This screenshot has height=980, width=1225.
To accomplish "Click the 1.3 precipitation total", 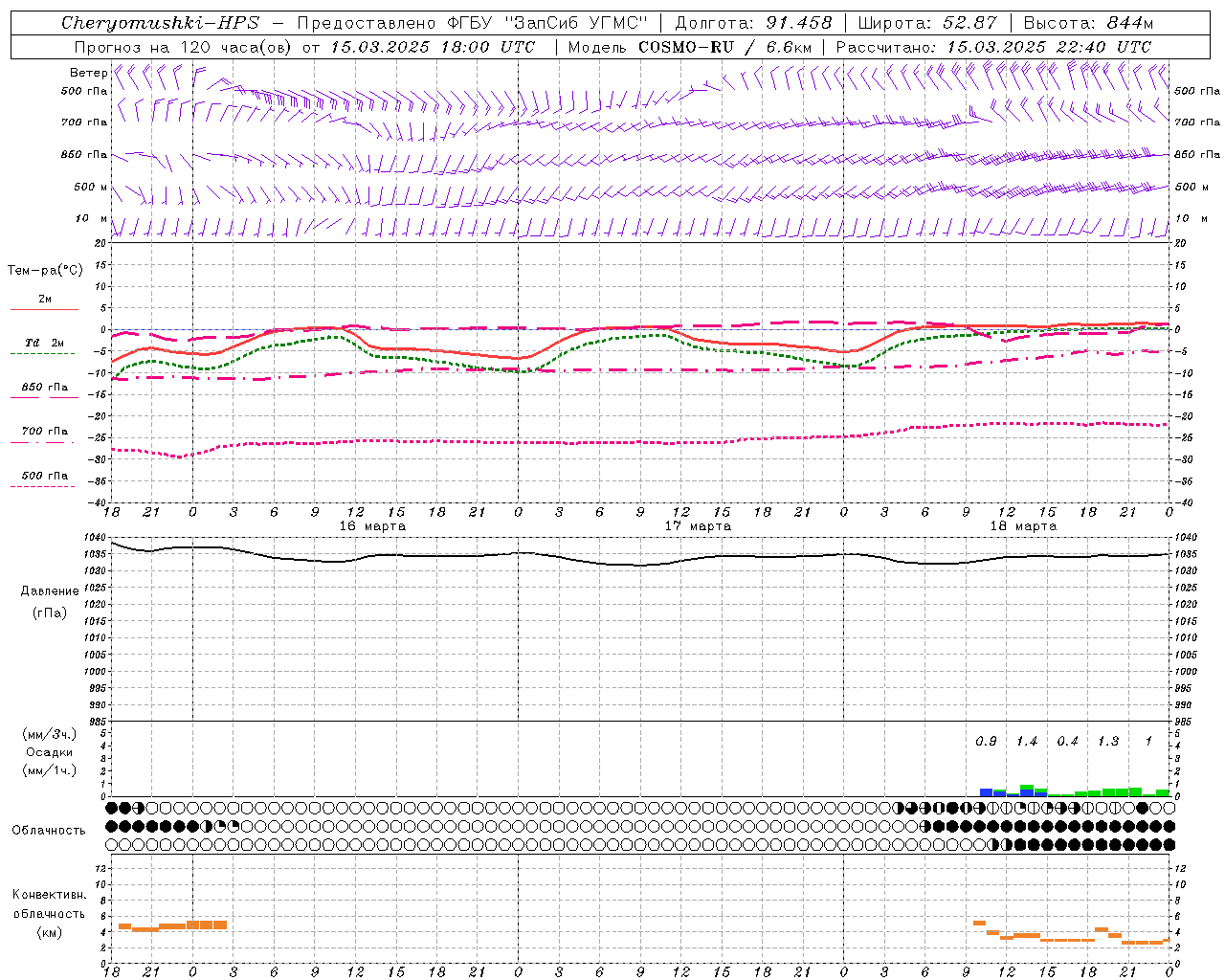I will click(x=1108, y=742).
